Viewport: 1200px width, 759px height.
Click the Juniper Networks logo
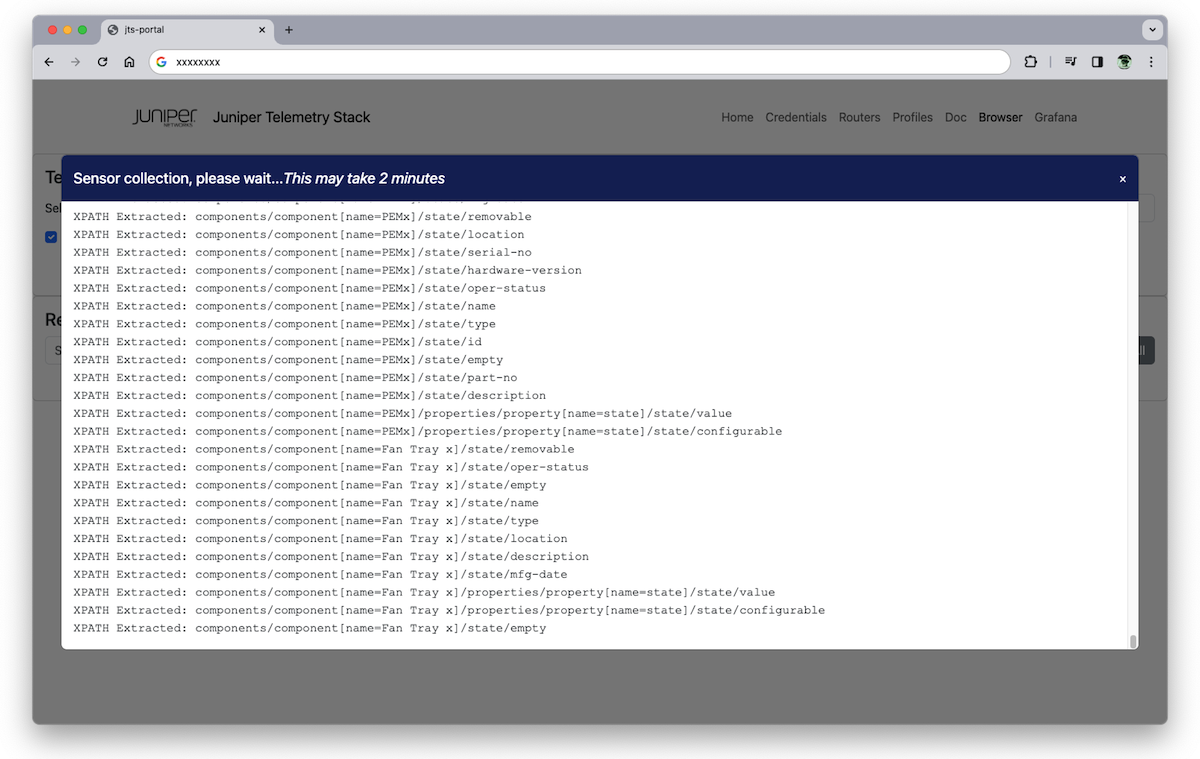[x=164, y=117]
